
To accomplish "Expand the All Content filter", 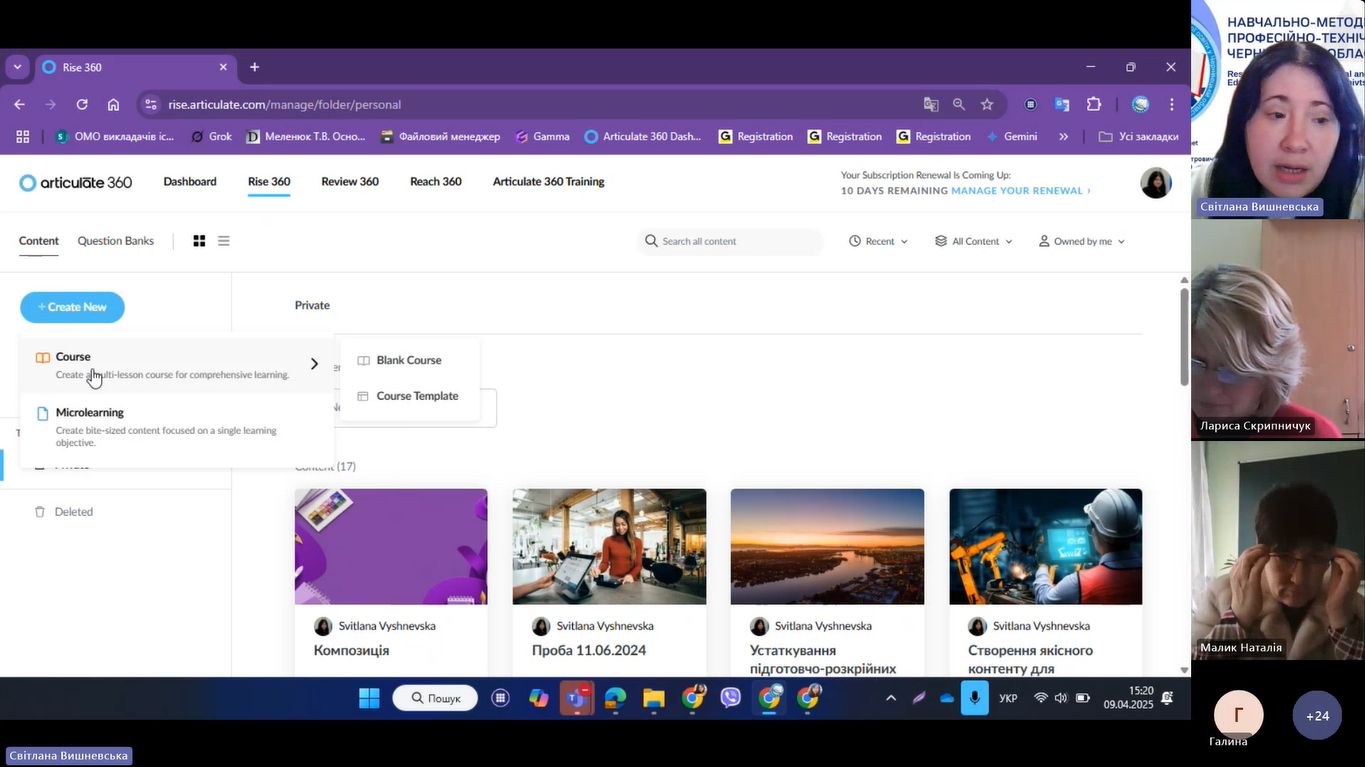I will (974, 241).
